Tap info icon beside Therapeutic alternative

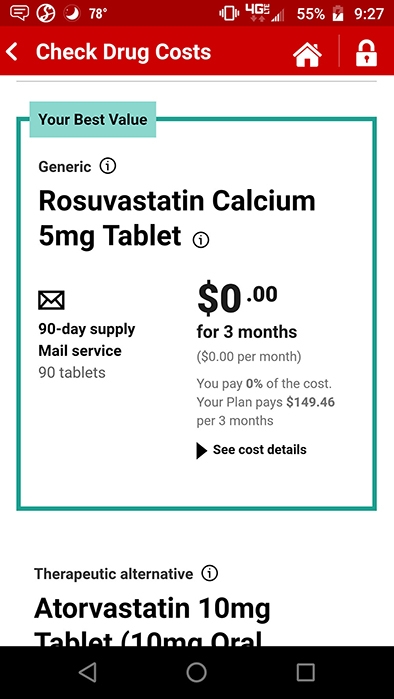click(x=209, y=573)
